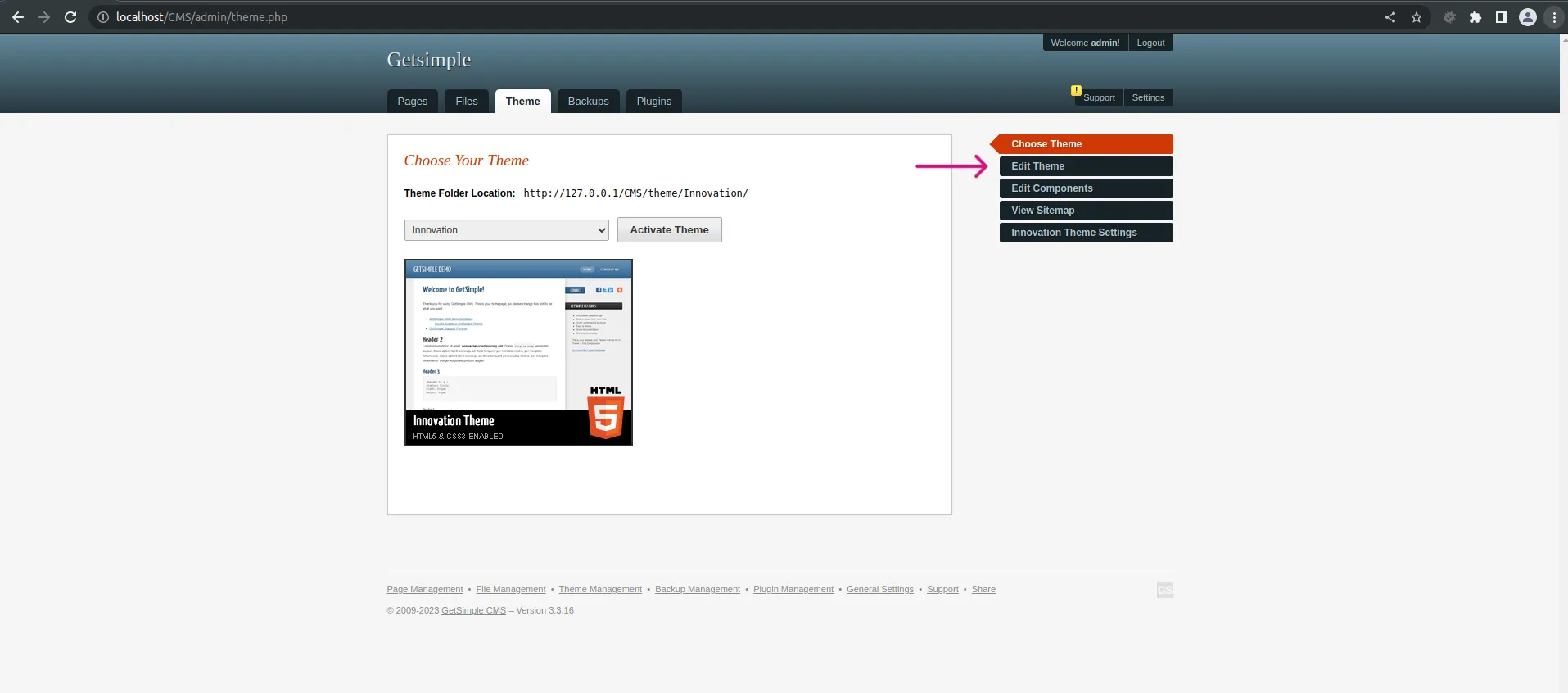Expand the Innovation theme dropdown
Screen dimensions: 1568x693
coord(506,230)
